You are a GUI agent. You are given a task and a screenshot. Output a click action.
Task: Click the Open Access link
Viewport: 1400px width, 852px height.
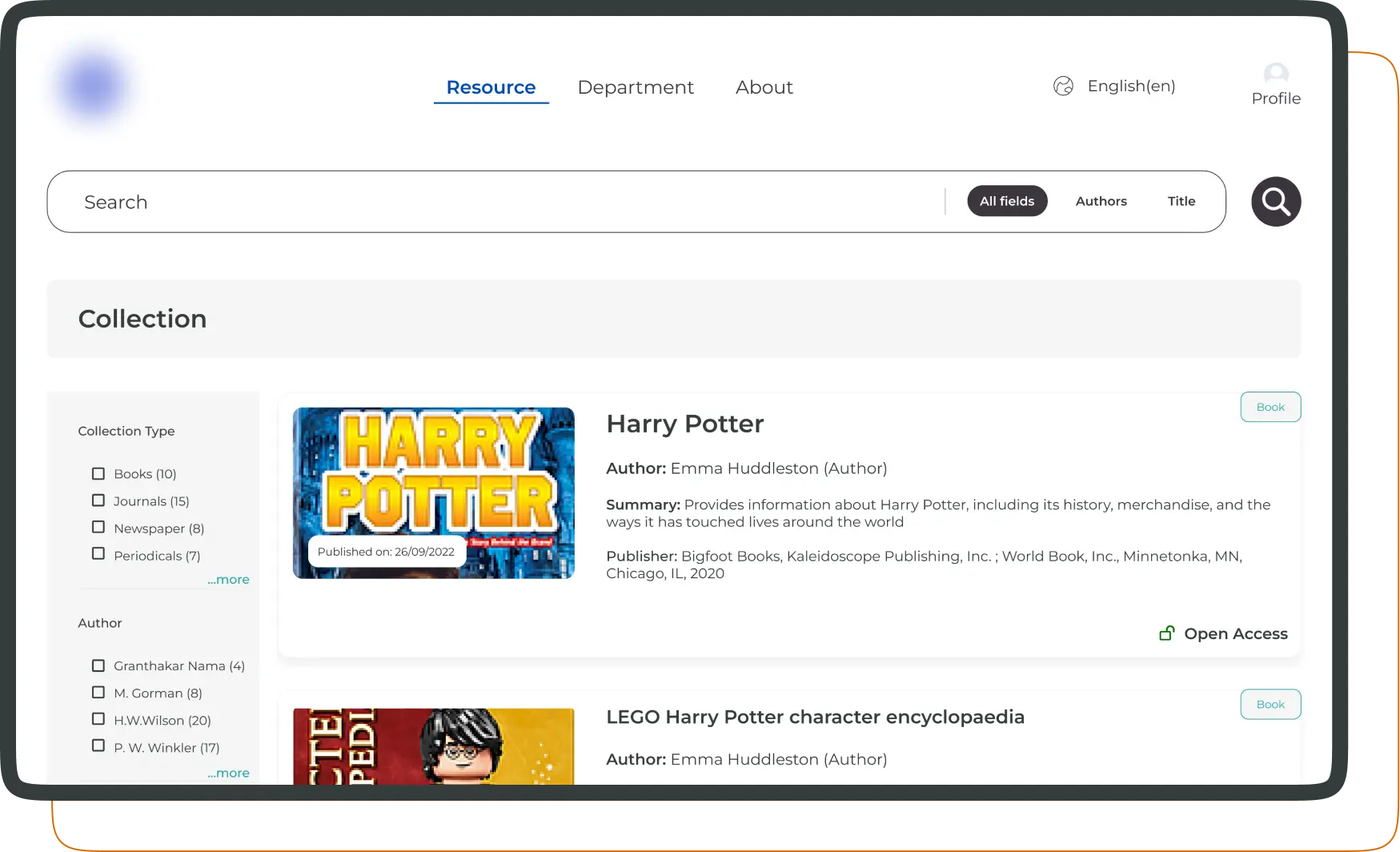tap(1236, 633)
